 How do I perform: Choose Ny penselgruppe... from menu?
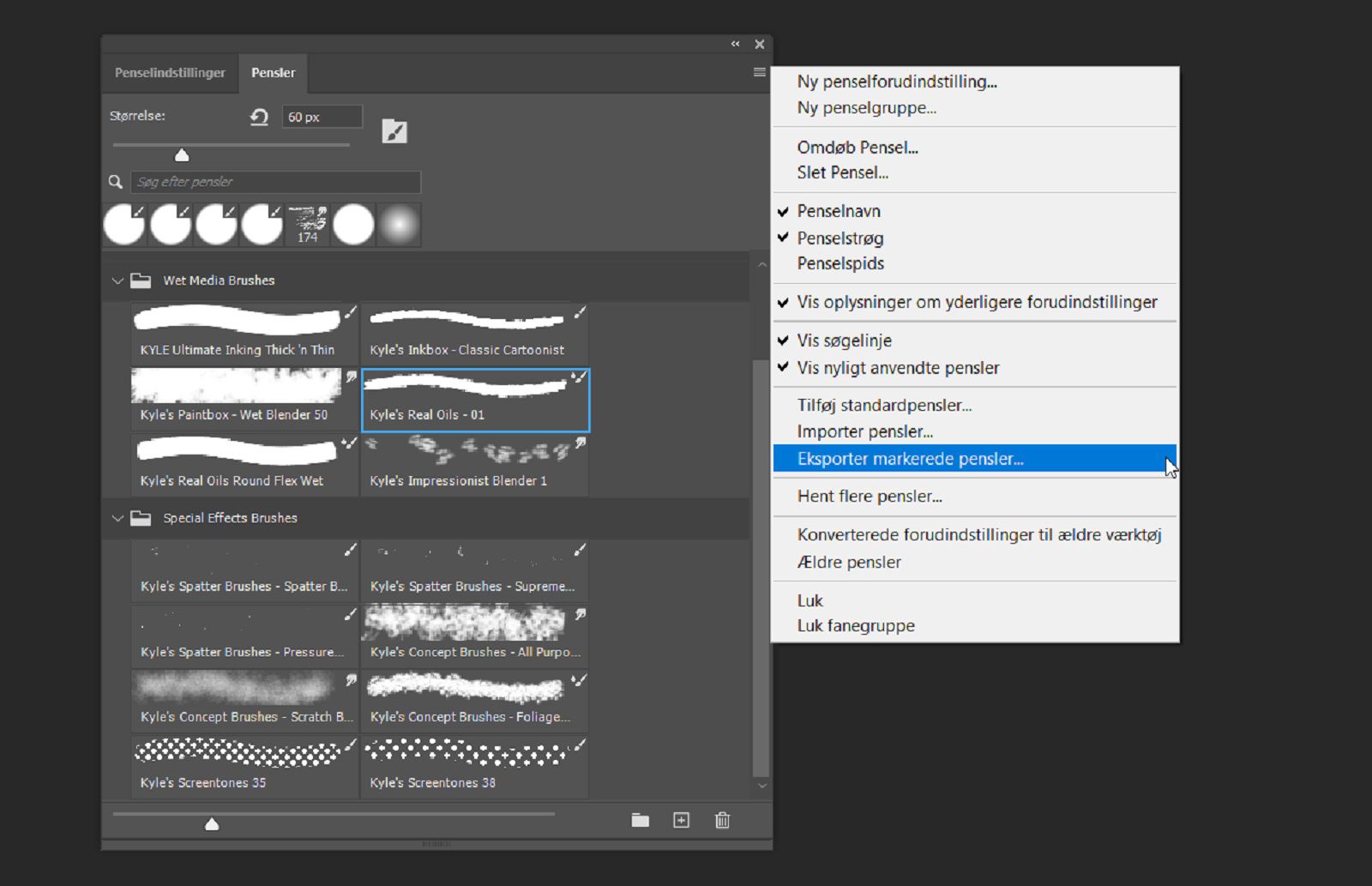(975, 108)
